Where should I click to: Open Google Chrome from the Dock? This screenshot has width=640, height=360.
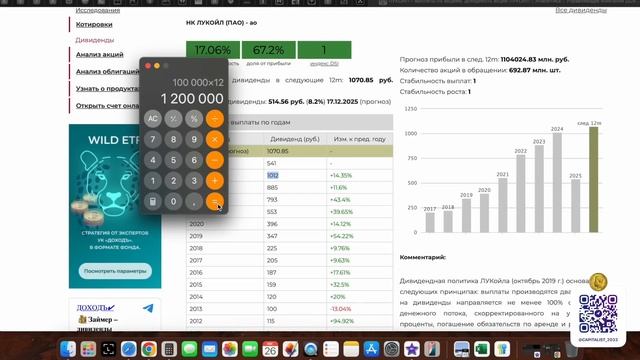coord(149,349)
